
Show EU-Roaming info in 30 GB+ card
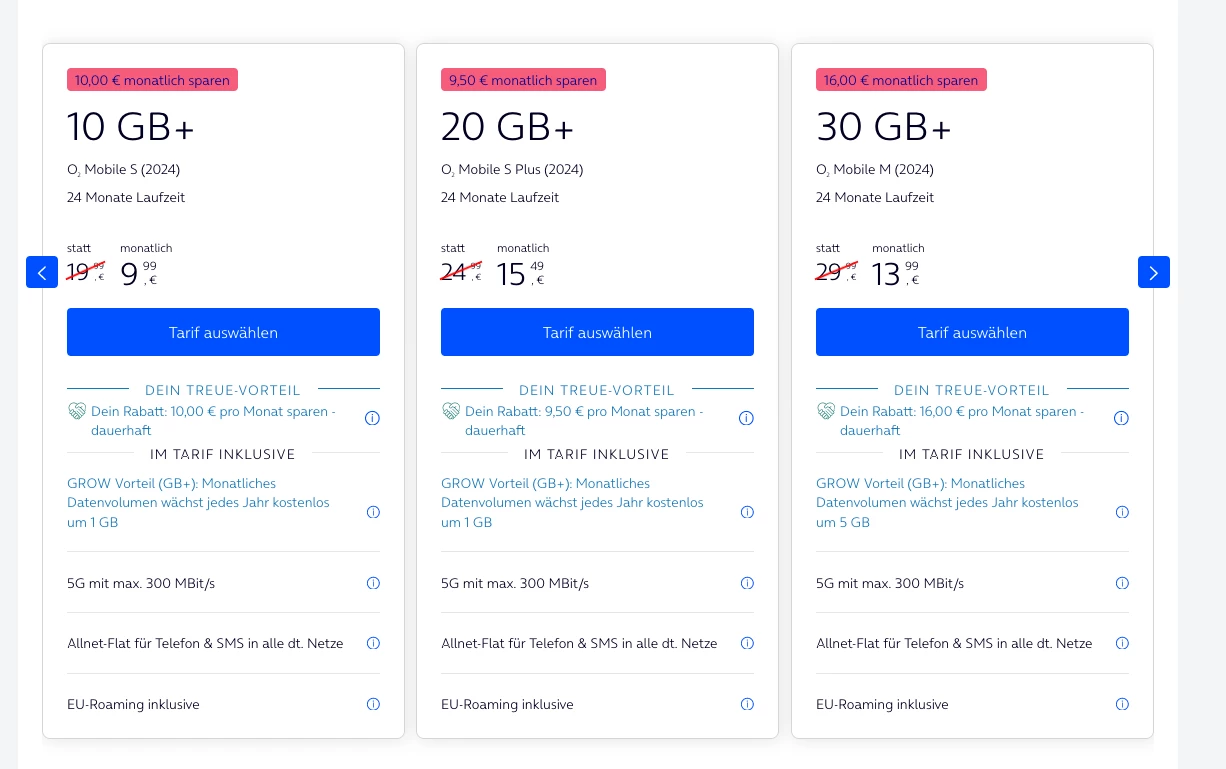1122,704
